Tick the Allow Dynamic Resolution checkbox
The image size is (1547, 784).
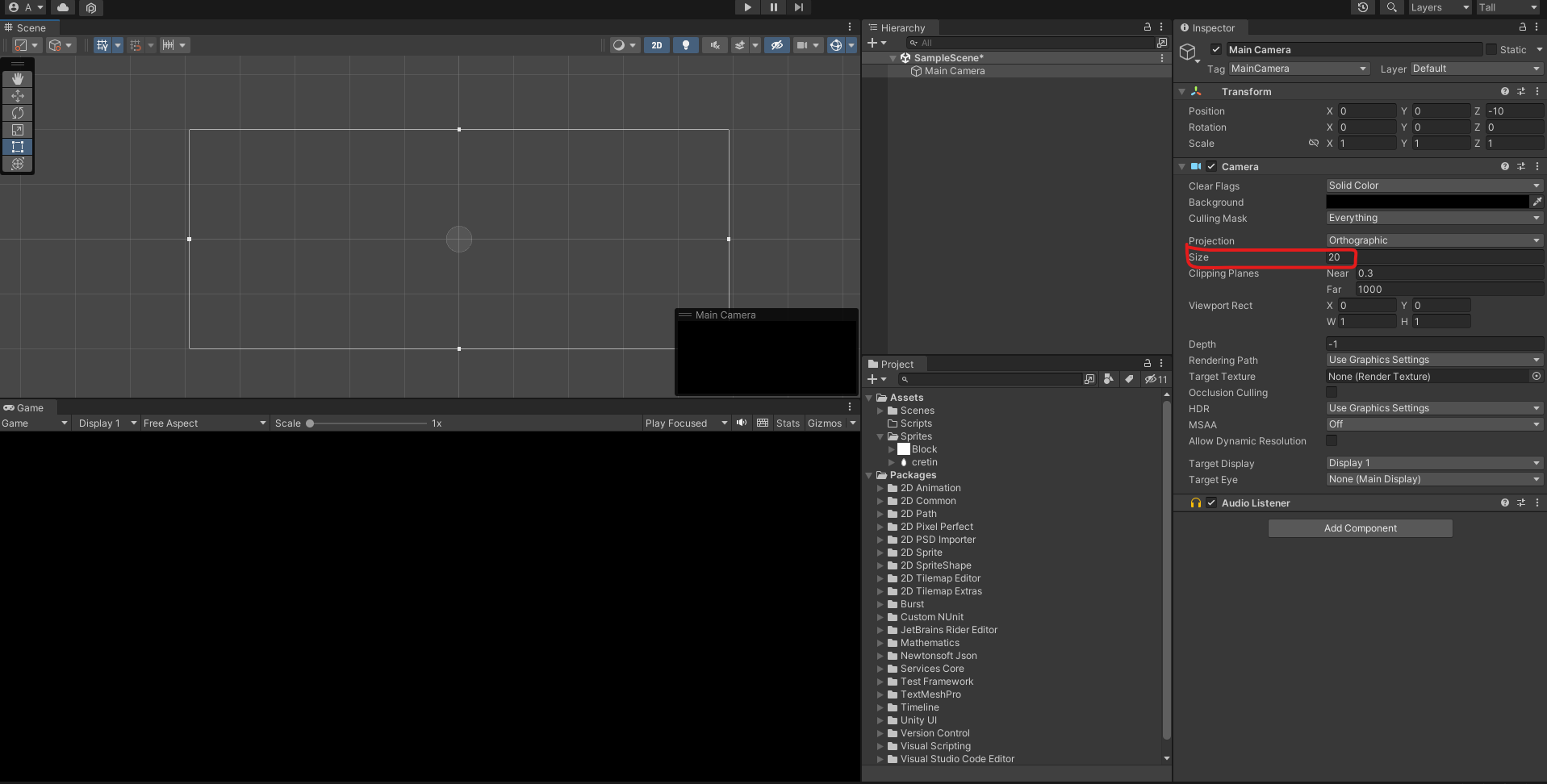tap(1332, 441)
